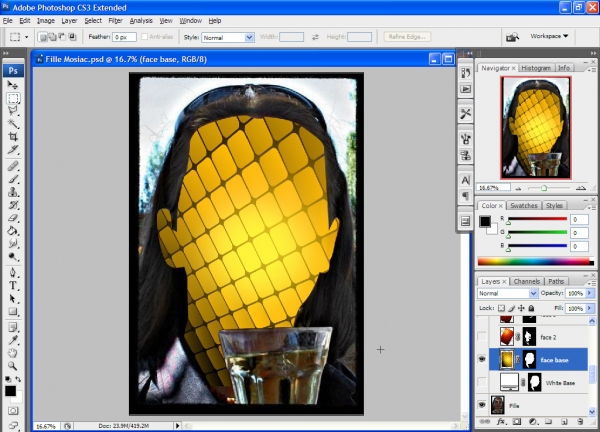The image size is (600, 432).
Task: Toggle lock transparent pixels
Action: pyautogui.click(x=501, y=308)
